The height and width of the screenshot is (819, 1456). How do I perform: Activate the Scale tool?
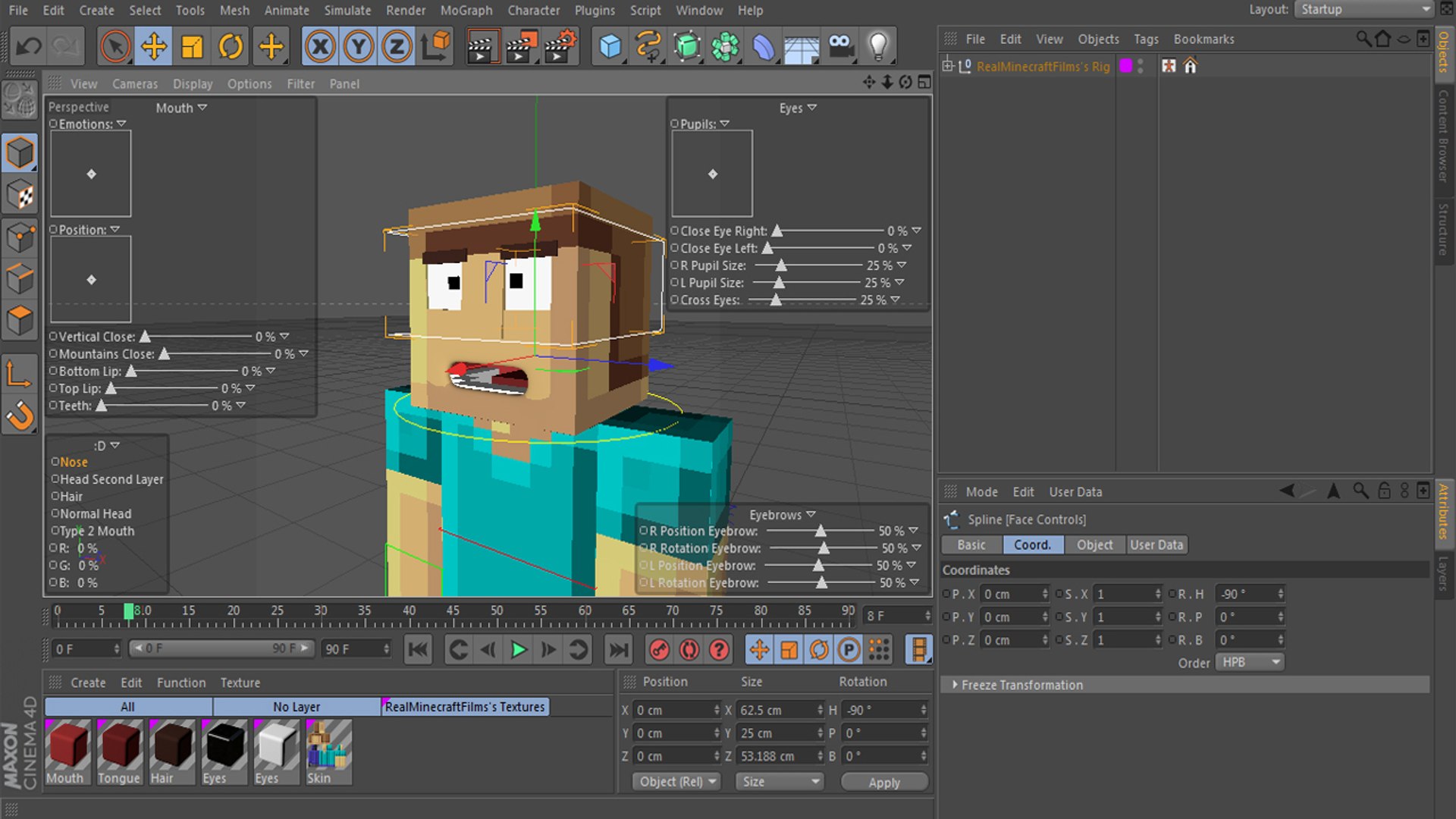click(192, 47)
